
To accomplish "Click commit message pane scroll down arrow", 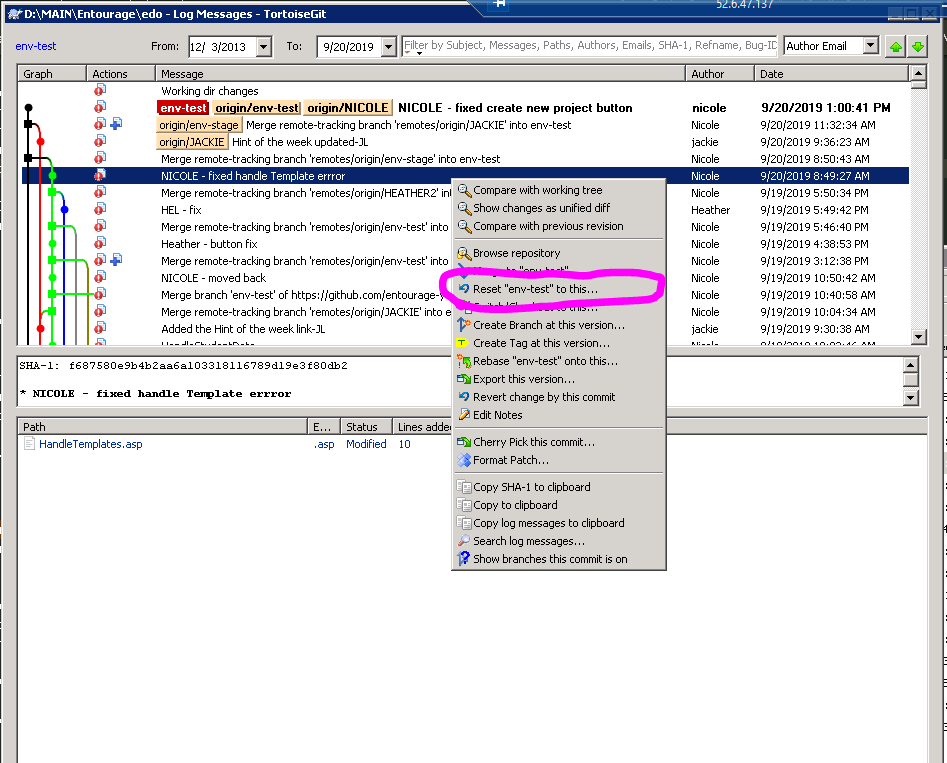I will (910, 398).
